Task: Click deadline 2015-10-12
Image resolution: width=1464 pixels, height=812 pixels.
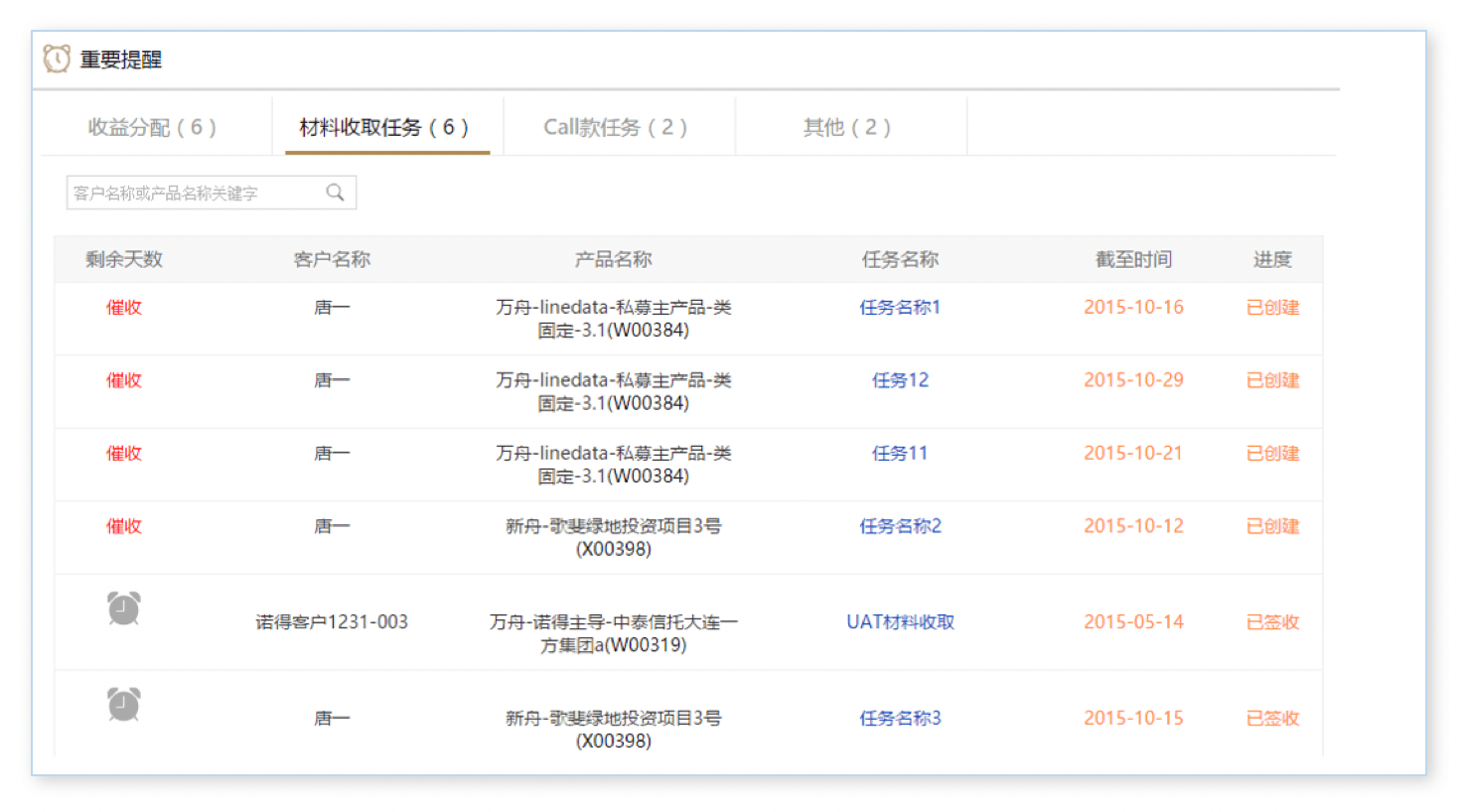Action: click(x=1133, y=526)
